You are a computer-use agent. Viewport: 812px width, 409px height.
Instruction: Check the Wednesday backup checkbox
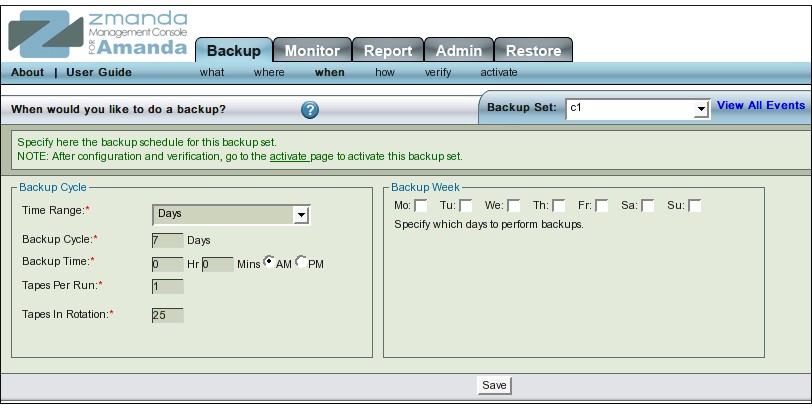coord(513,206)
